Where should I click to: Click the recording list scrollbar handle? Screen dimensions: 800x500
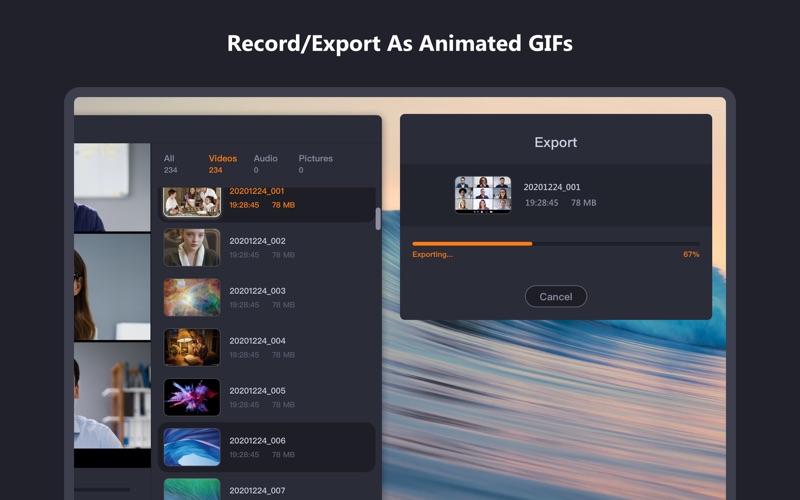pos(378,219)
